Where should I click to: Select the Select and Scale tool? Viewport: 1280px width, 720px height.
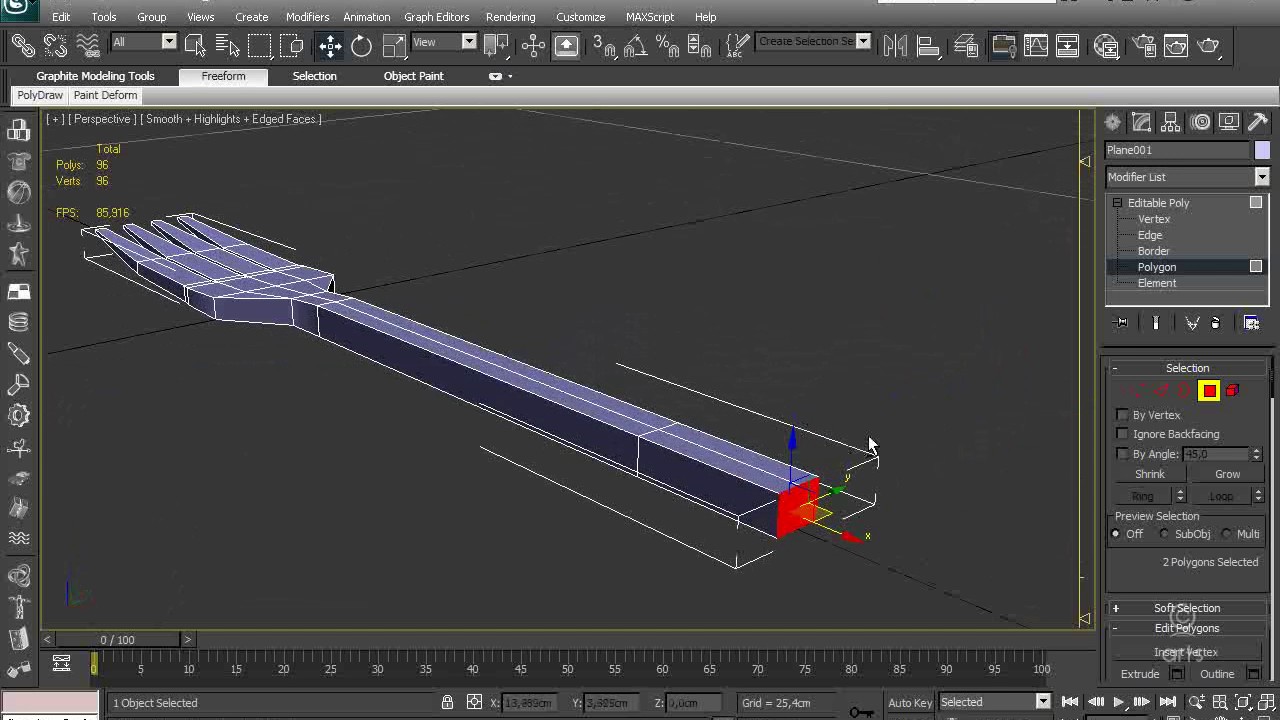[x=394, y=45]
